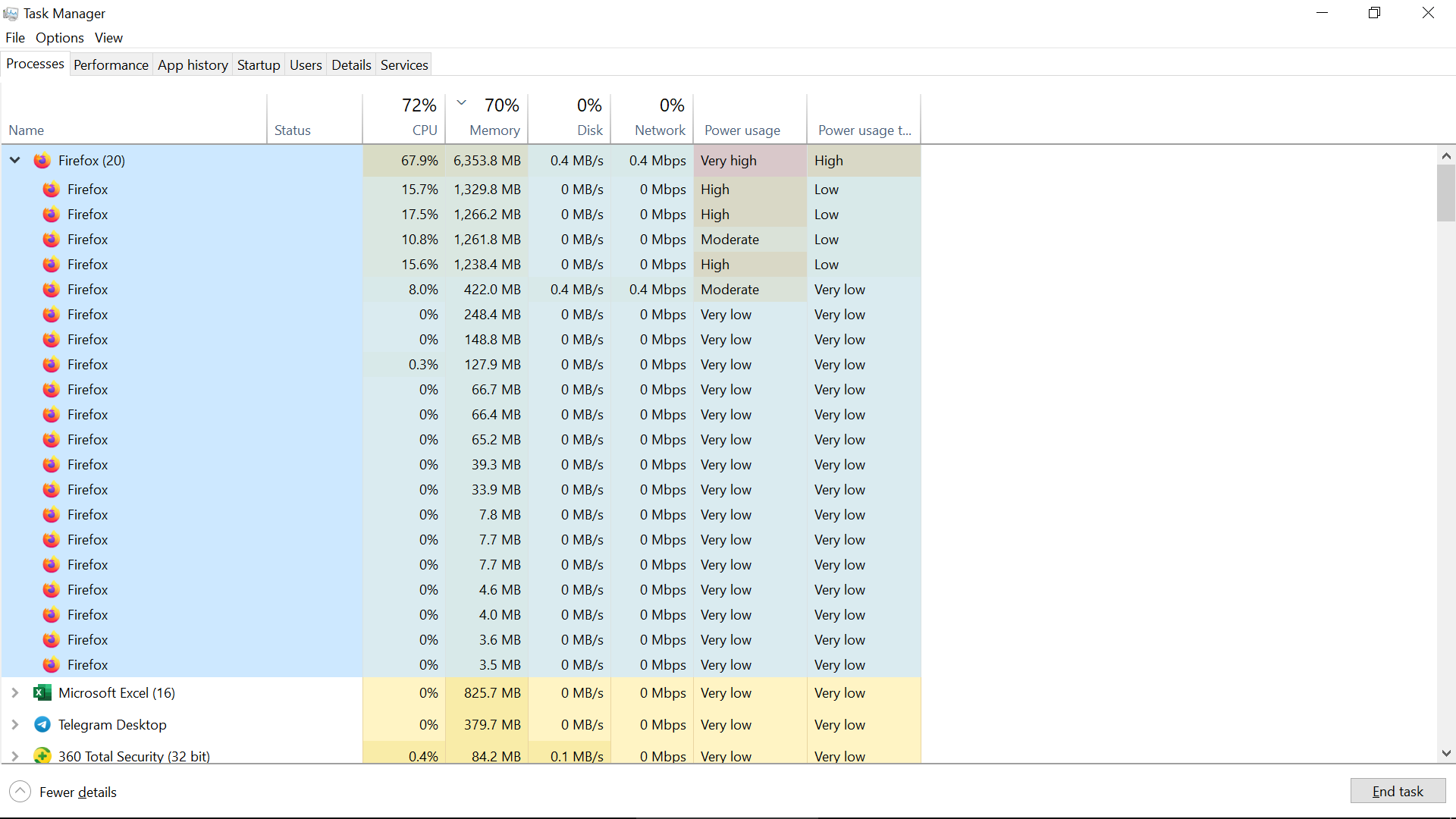Click Firefox icon in the 33.9 MB row
Screen dimensions: 1456x819
pos(51,490)
